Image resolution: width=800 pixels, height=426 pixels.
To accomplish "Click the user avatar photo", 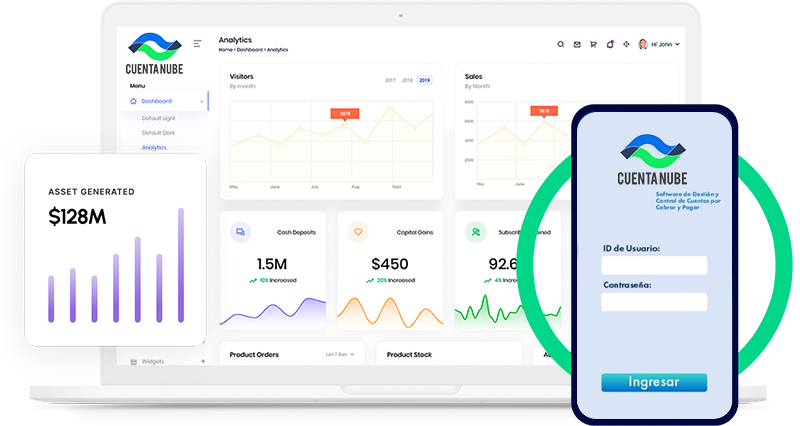I will pyautogui.click(x=643, y=44).
